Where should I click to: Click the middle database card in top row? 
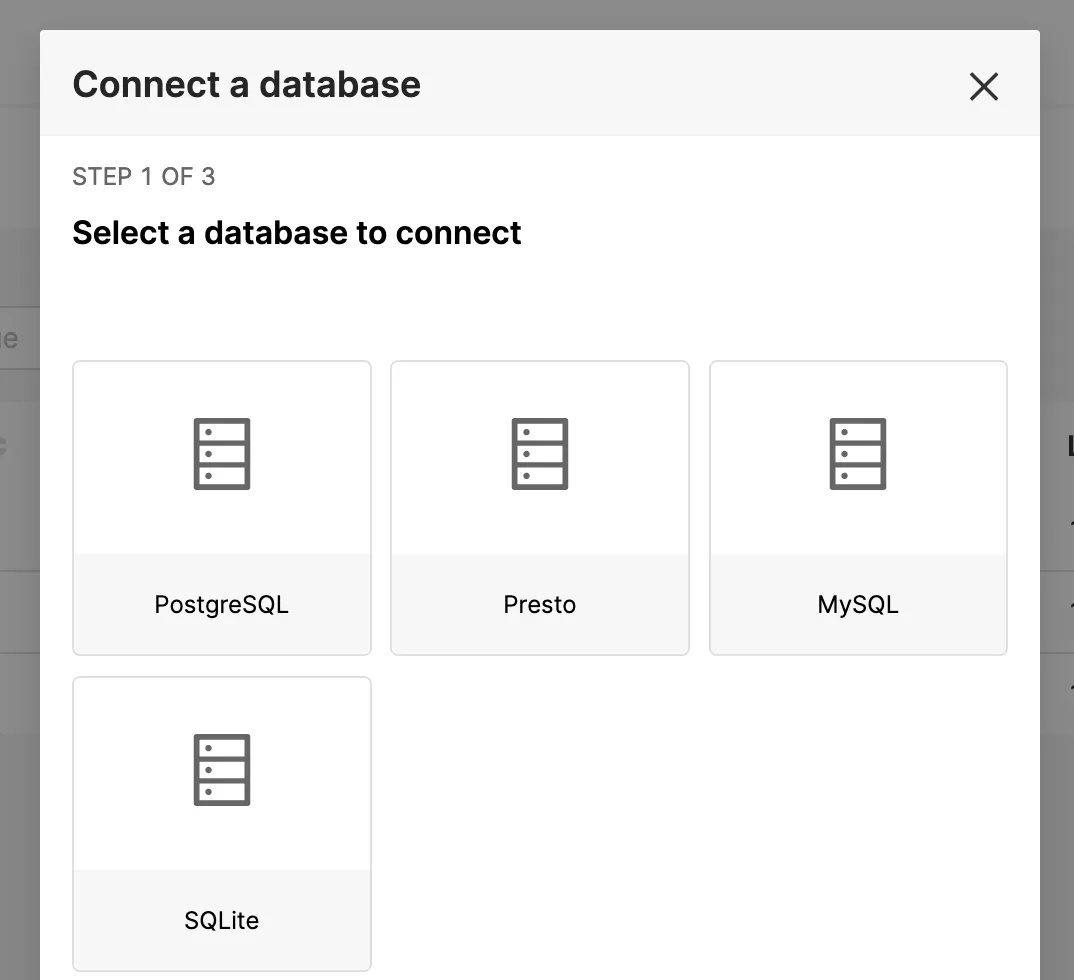click(x=539, y=507)
